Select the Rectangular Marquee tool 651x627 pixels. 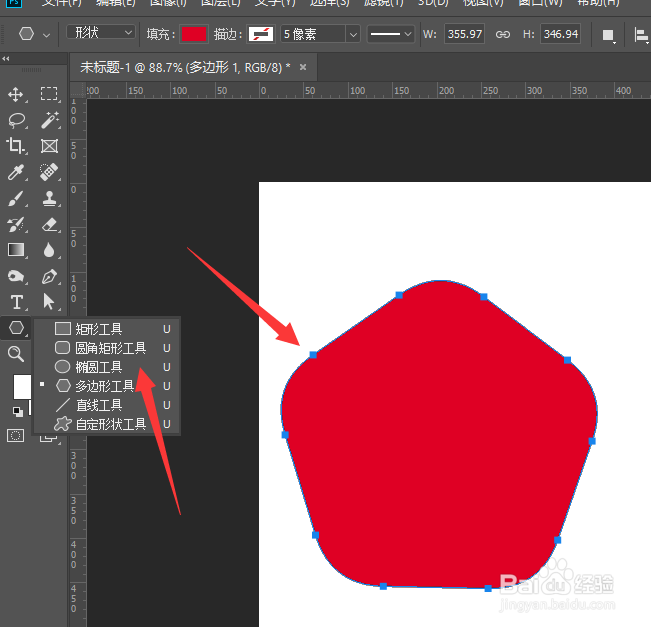pos(49,94)
